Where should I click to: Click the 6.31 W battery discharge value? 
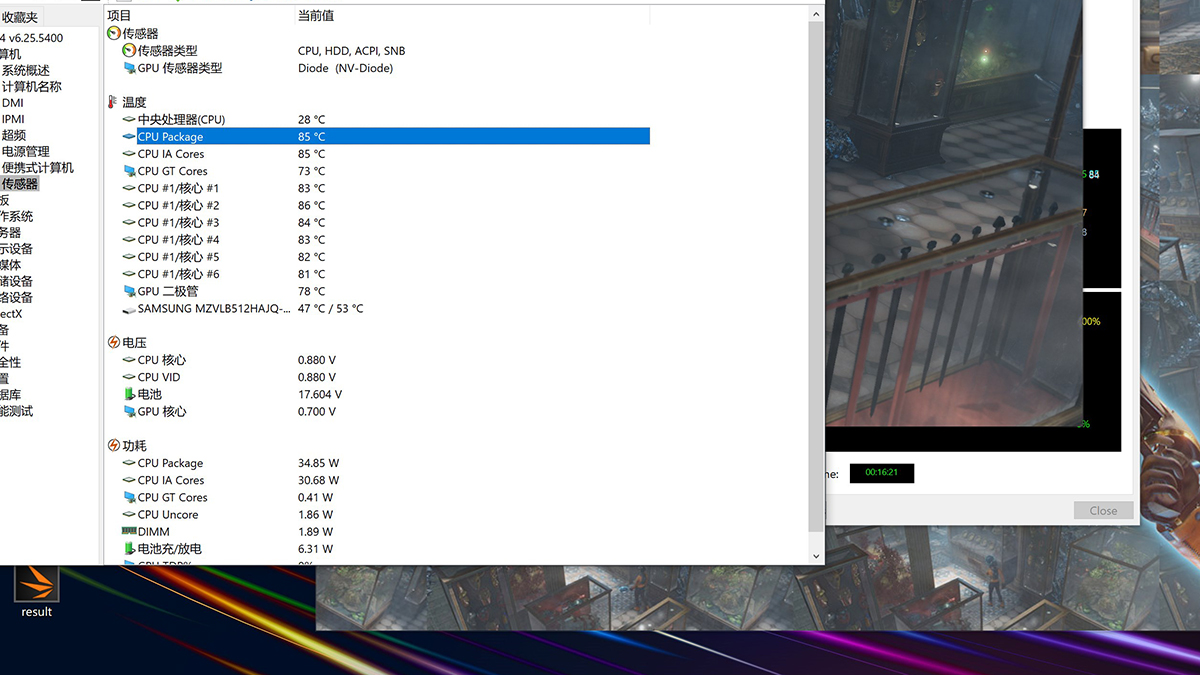coord(316,548)
